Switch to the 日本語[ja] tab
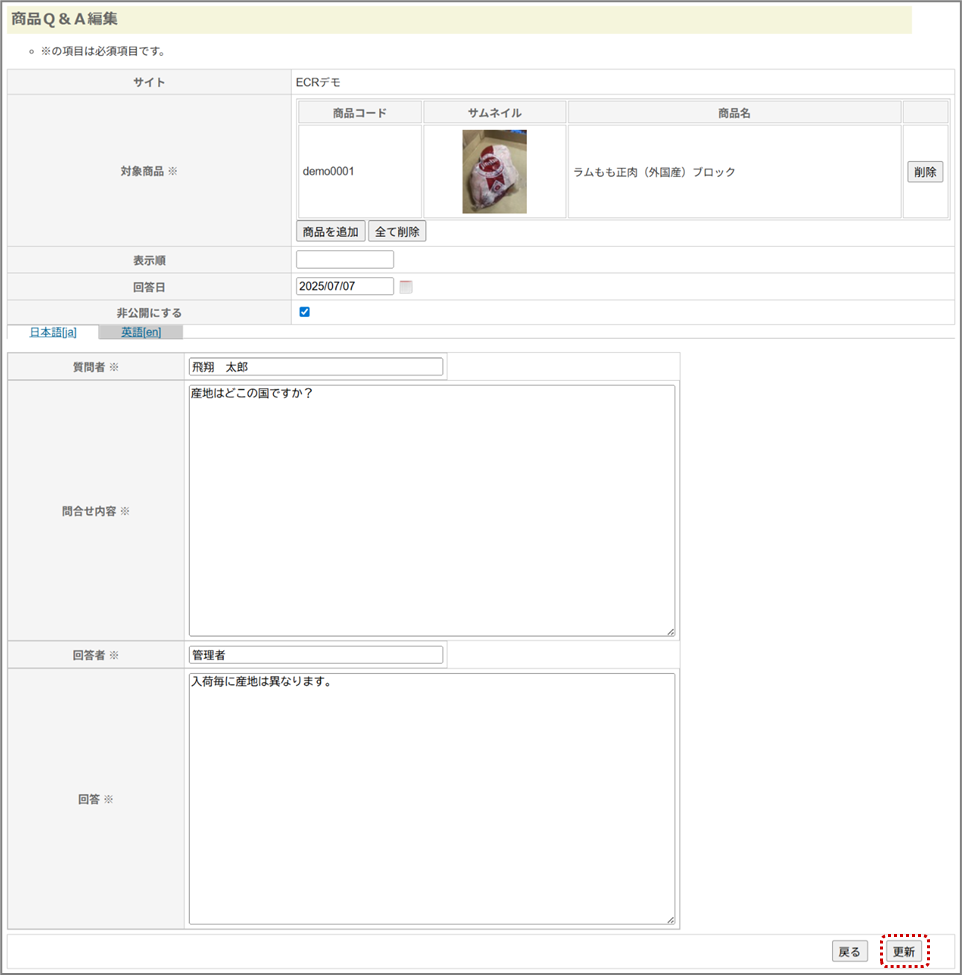This screenshot has width=962, height=975. coord(53,332)
